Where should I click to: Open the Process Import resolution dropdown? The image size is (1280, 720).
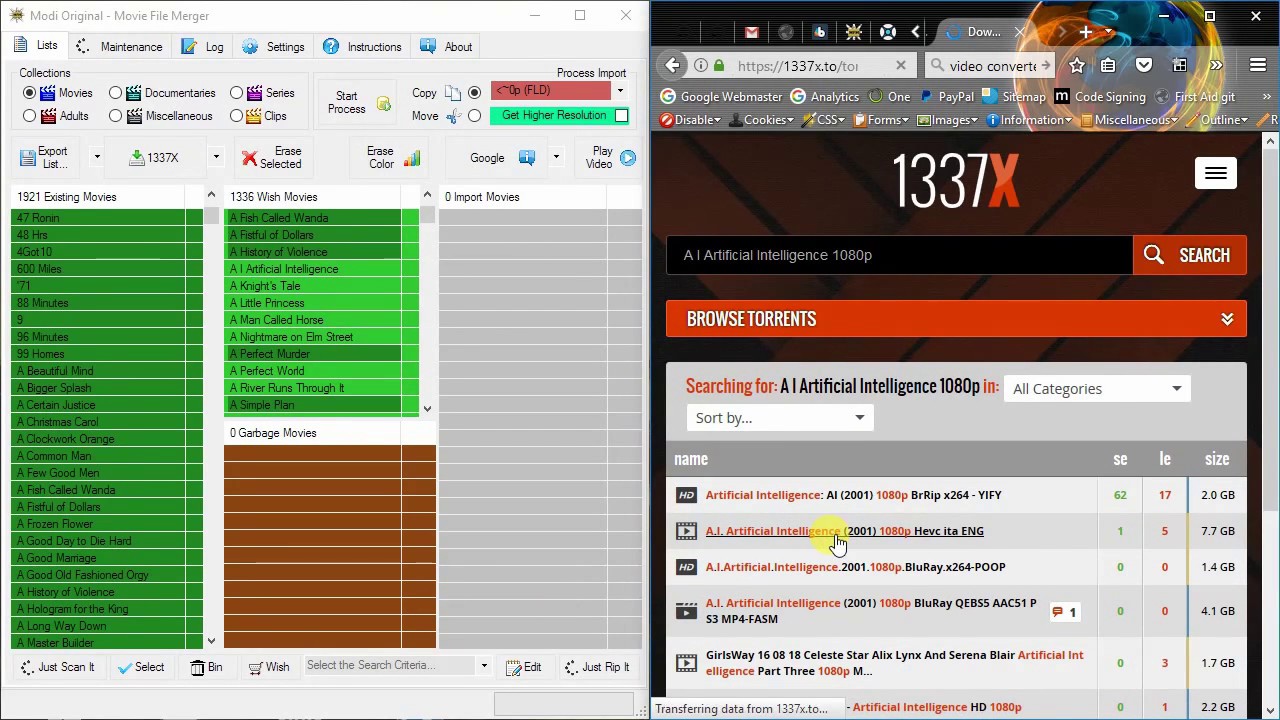point(620,91)
